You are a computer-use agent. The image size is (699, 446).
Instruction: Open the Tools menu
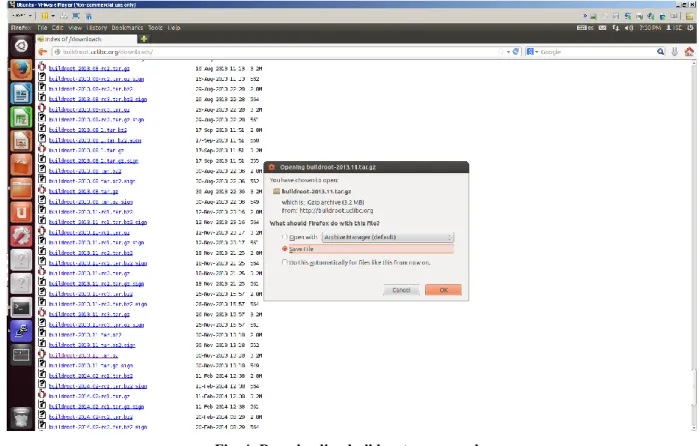point(155,28)
